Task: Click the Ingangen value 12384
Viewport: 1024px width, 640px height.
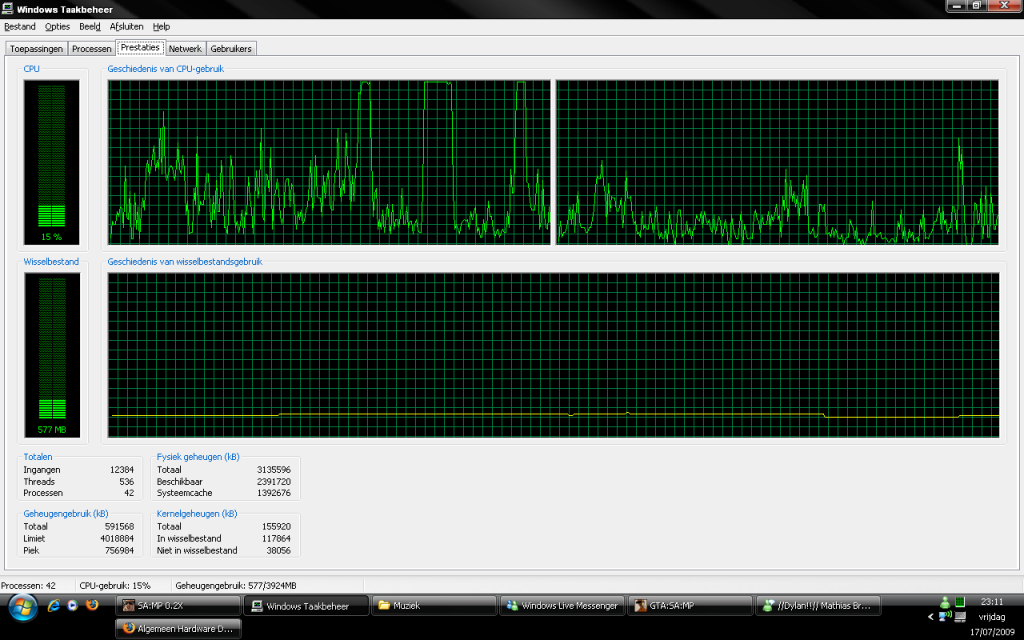Action: tap(121, 470)
